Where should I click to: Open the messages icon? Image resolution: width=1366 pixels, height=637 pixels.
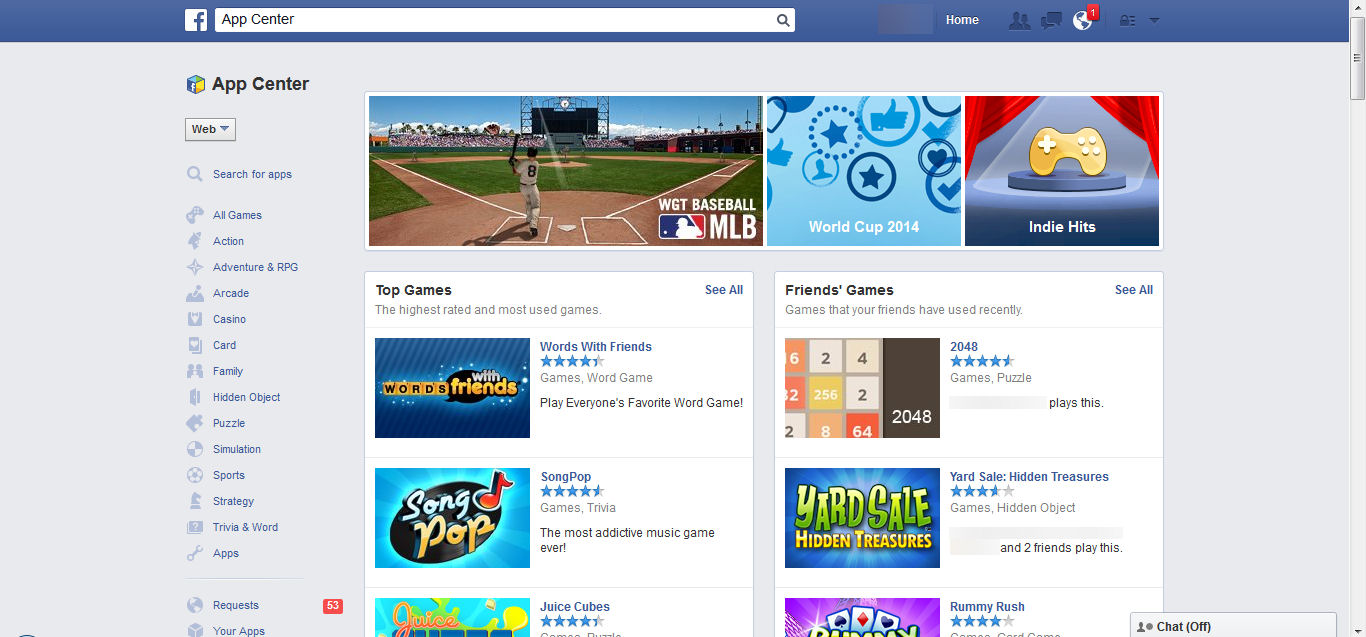[x=1051, y=20]
